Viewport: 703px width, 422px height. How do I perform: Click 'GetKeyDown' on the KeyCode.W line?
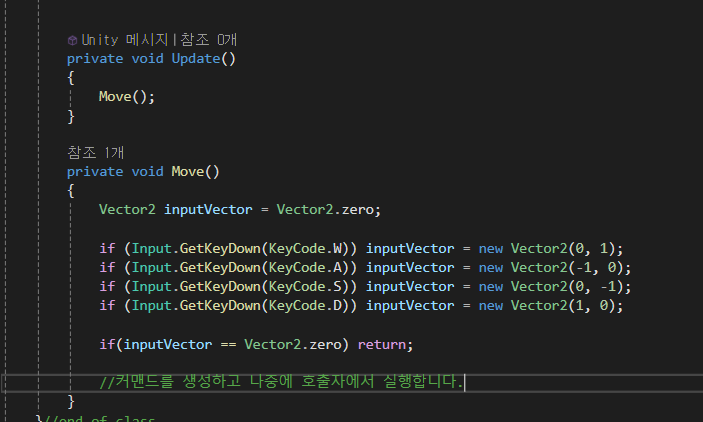[220, 248]
